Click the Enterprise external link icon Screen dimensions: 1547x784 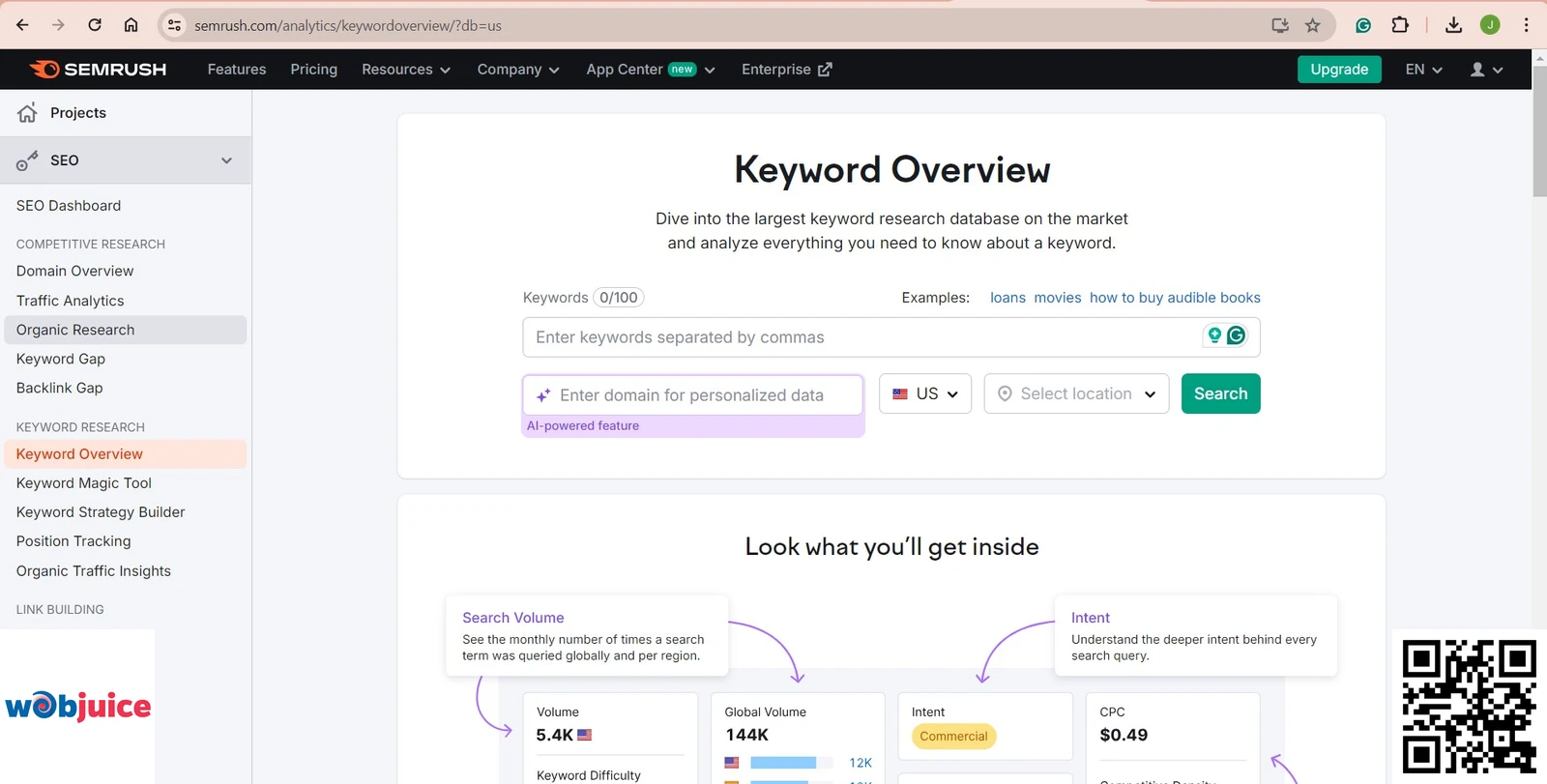point(825,70)
